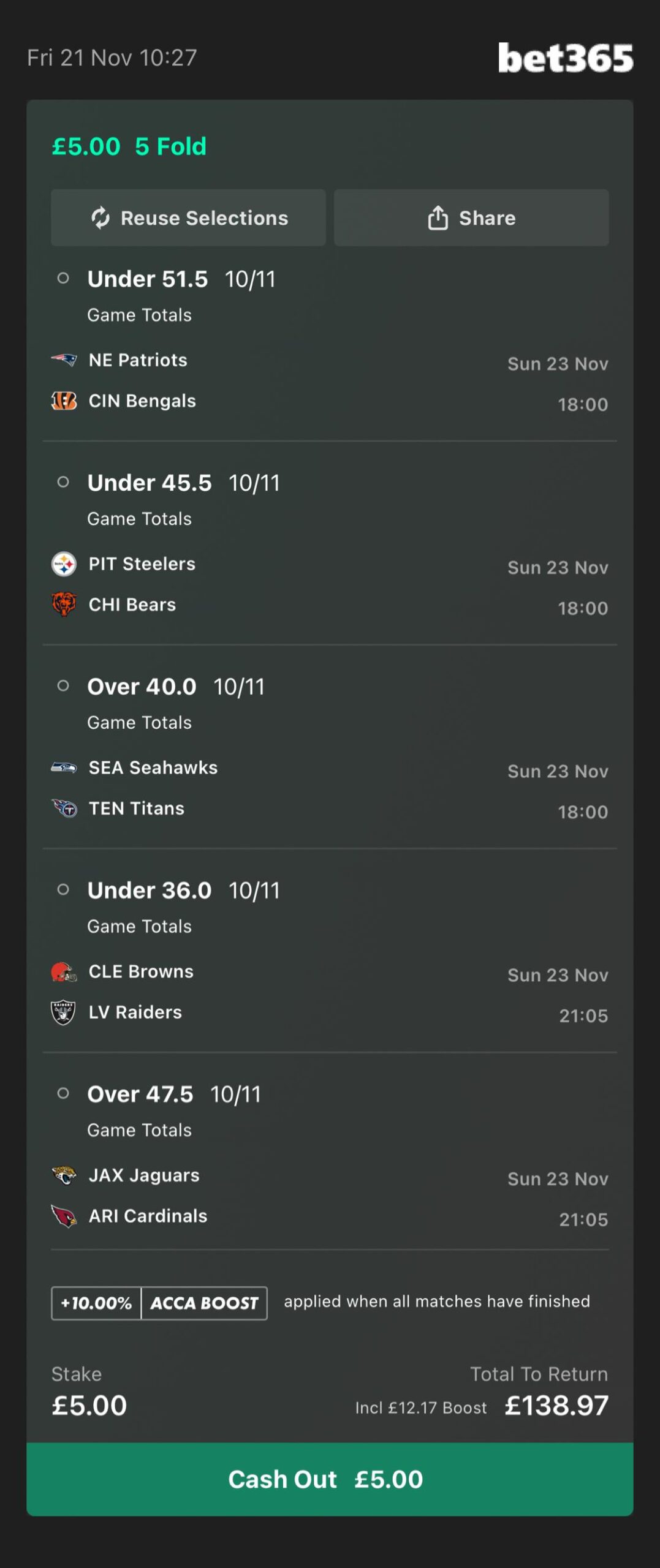Click the ARI Cardinals team logo
Image resolution: width=660 pixels, height=1568 pixels.
tap(64, 1216)
